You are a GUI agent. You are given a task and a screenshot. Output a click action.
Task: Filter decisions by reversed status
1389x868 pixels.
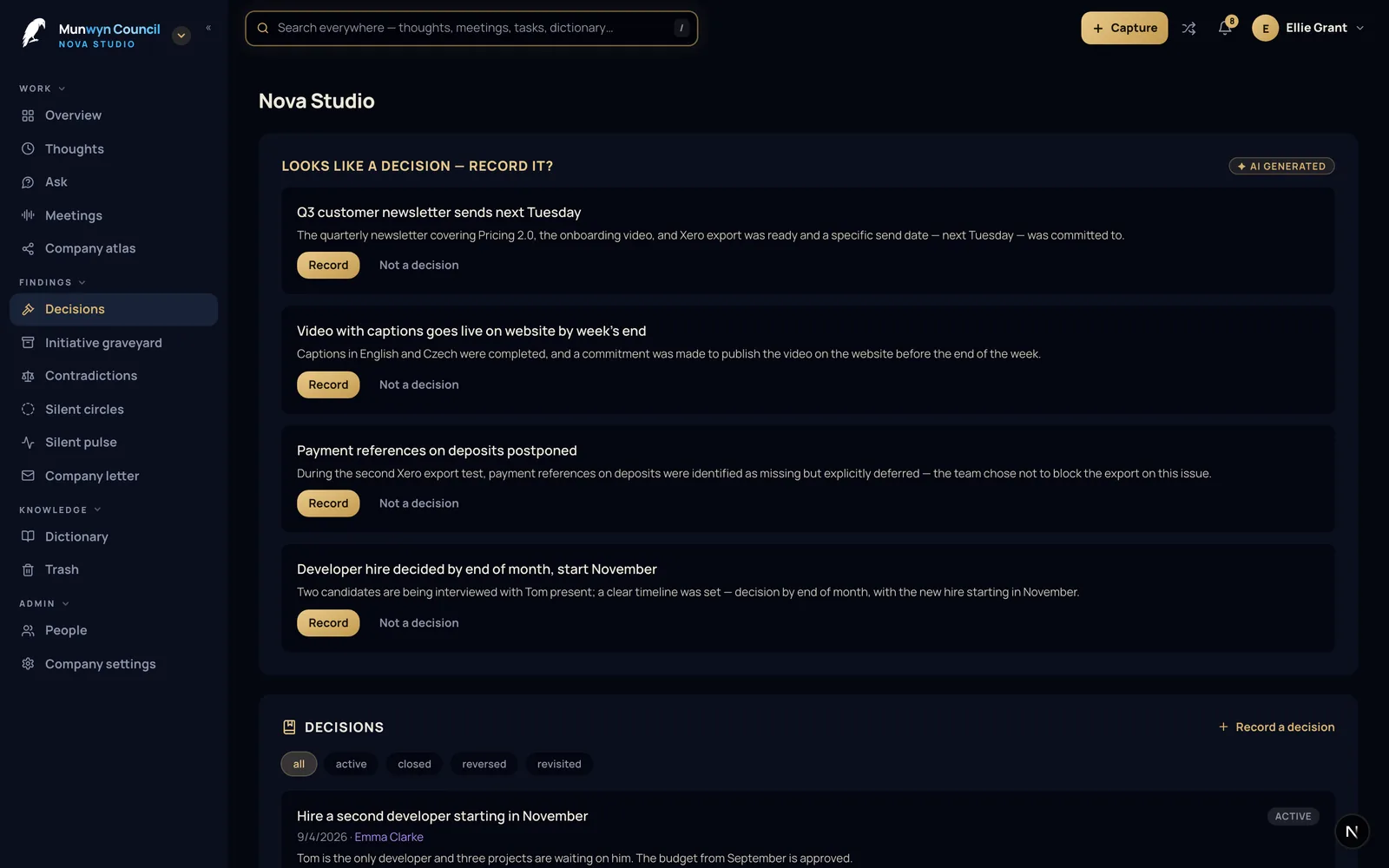tap(484, 764)
